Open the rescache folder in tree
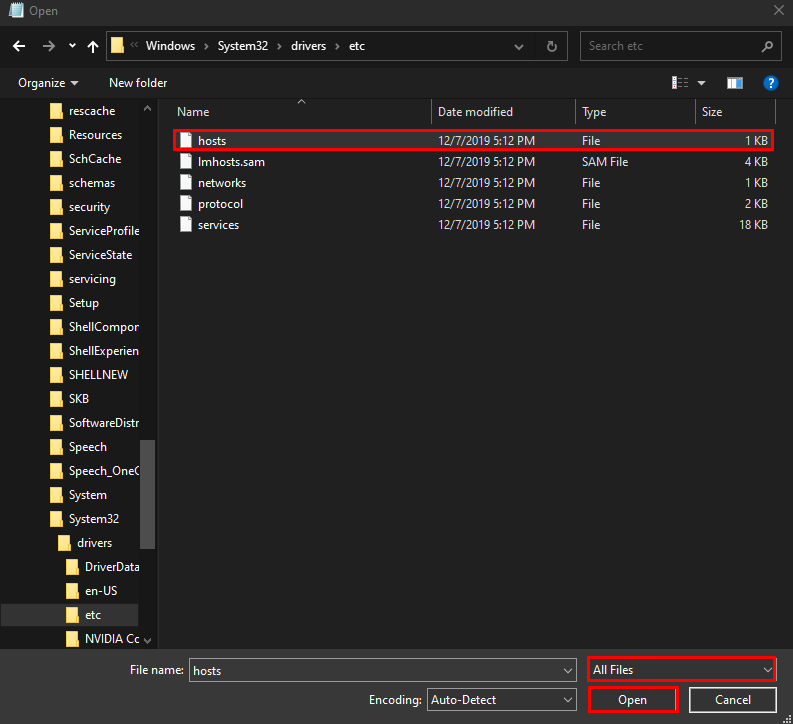Image resolution: width=793 pixels, height=724 pixels. pyautogui.click(x=92, y=111)
